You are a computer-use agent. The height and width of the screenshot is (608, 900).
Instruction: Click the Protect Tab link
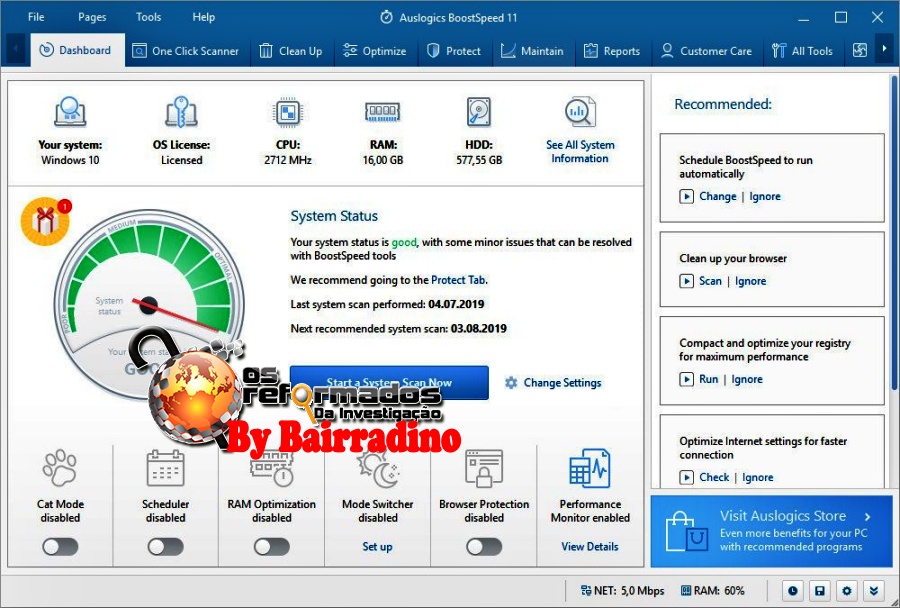(458, 280)
